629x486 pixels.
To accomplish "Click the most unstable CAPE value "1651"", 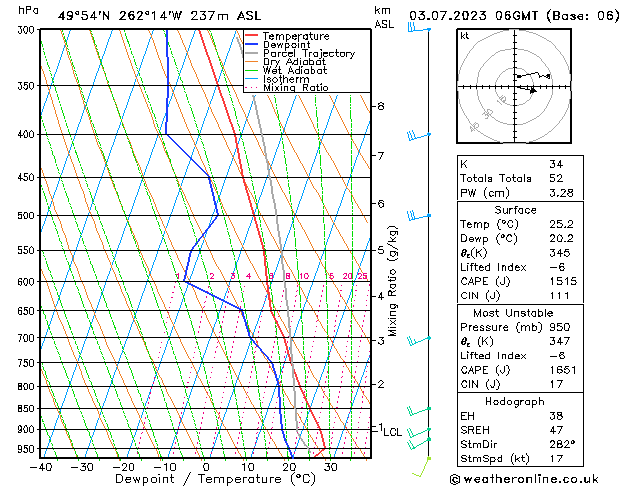I will coord(563,370).
